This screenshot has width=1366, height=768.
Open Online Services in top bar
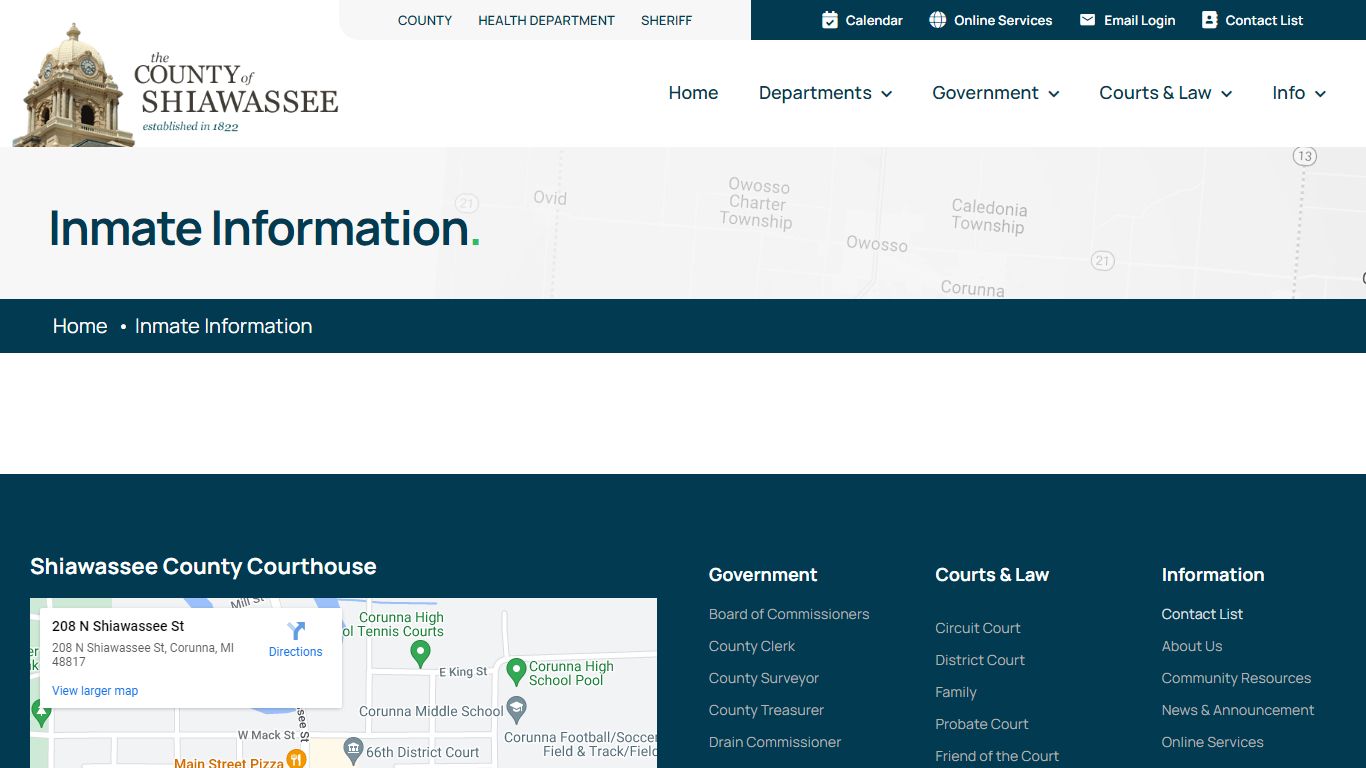[x=990, y=20]
